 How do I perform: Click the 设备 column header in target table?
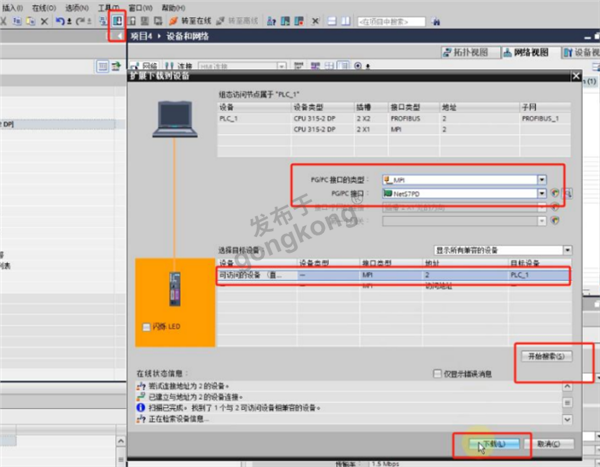click(x=227, y=263)
